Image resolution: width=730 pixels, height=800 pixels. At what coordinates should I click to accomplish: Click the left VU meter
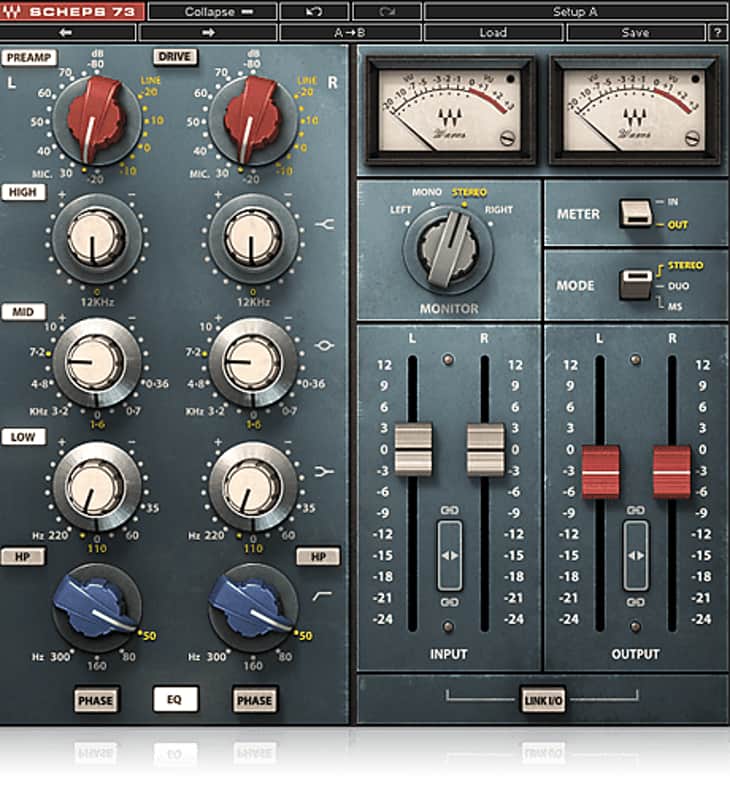pos(450,110)
